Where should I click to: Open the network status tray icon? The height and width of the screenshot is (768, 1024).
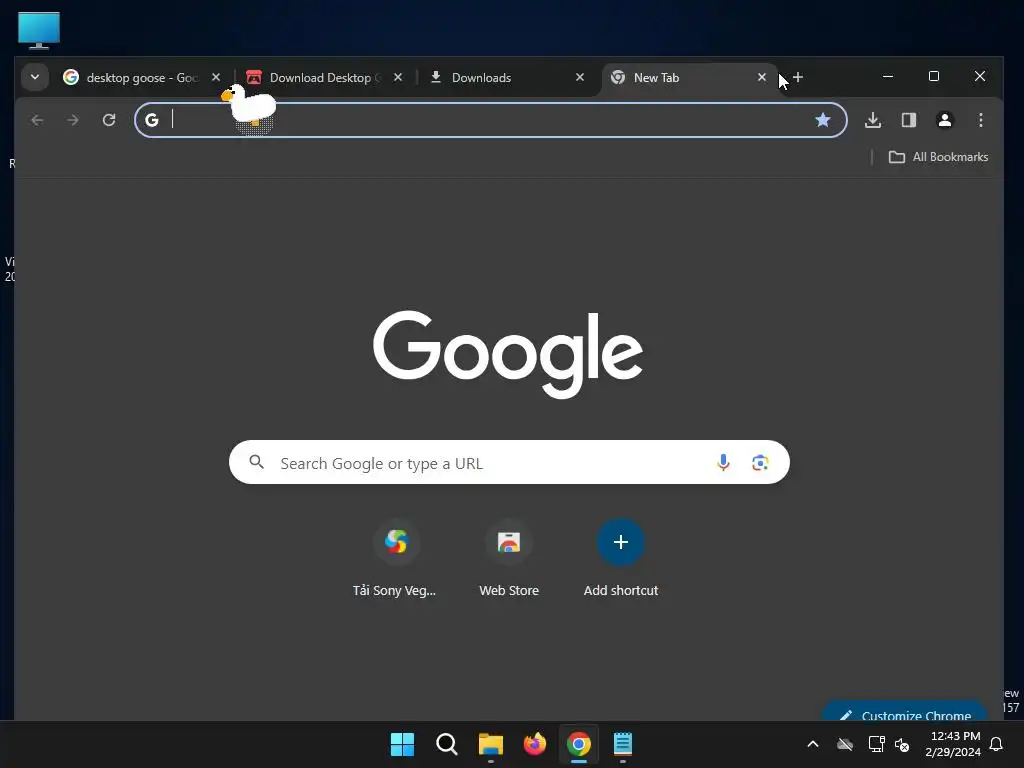[876, 744]
